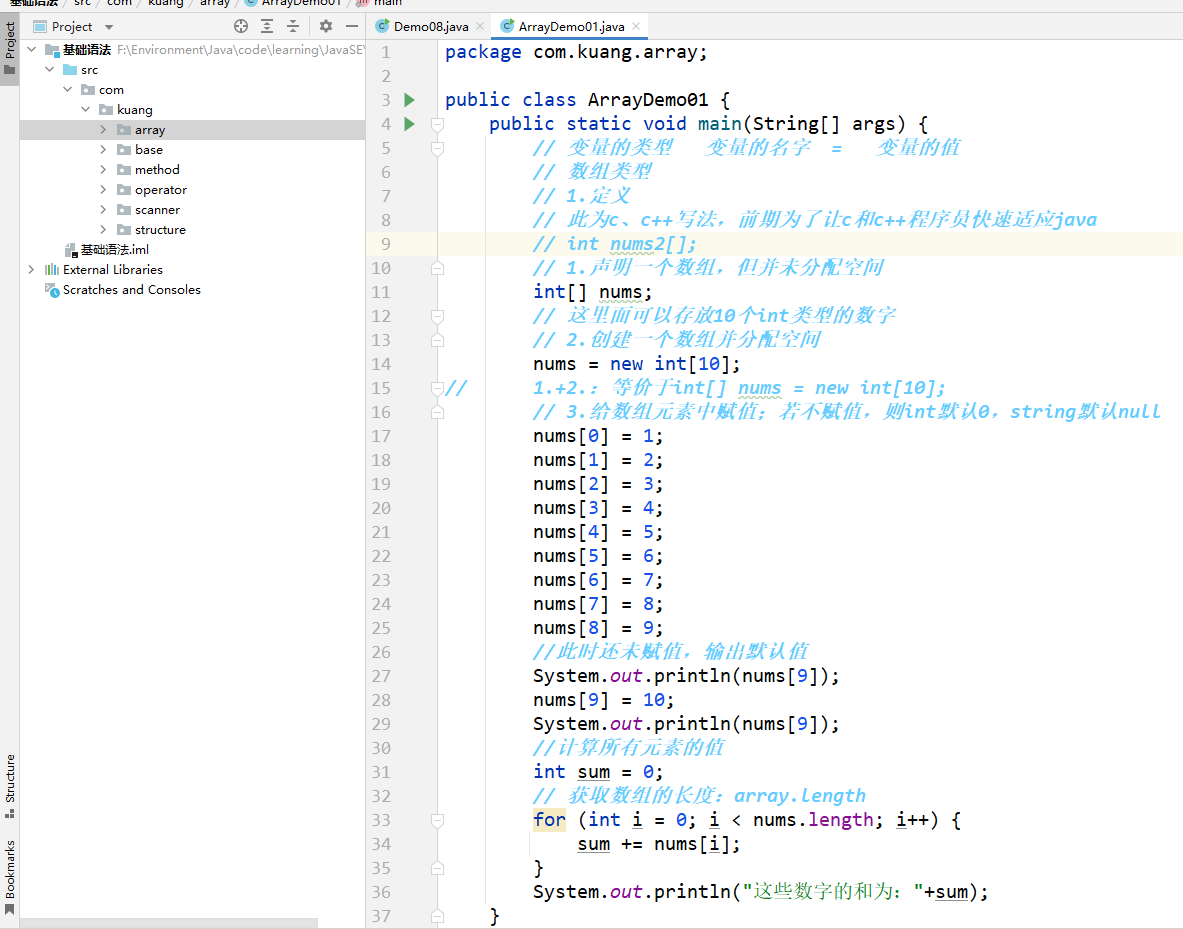Click the '// int nums2[];' comment line
Screen dimensions: 1183x929
coord(614,244)
